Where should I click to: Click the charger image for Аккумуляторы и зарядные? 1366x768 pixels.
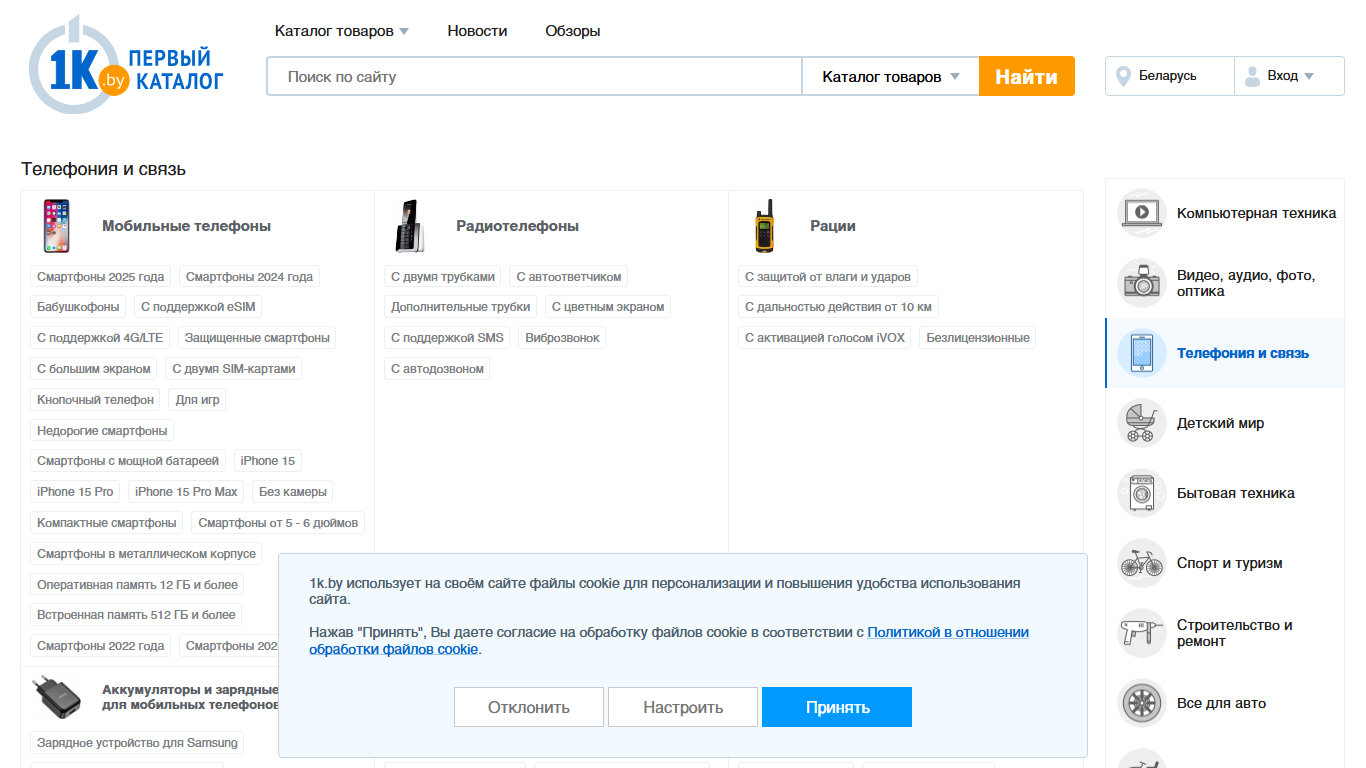pyautogui.click(x=56, y=698)
